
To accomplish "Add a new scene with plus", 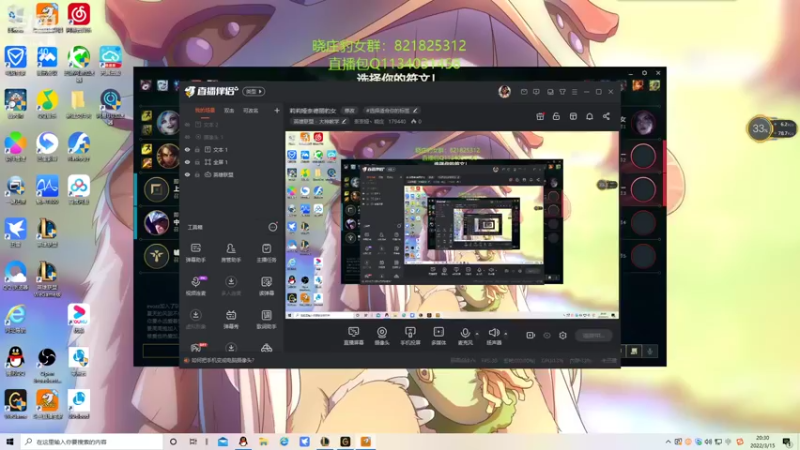I will 277,110.
